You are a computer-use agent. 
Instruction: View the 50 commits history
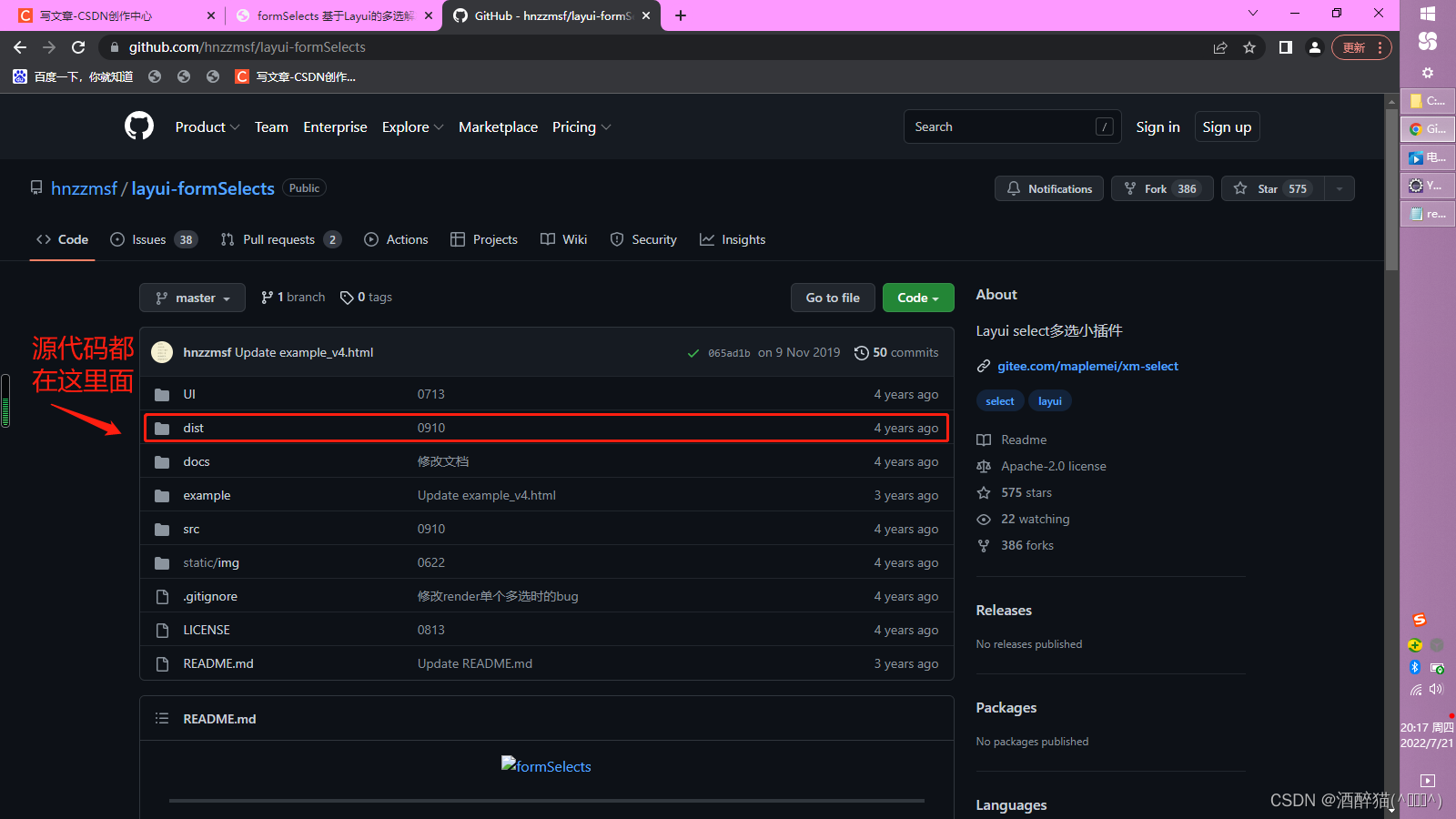(x=896, y=352)
